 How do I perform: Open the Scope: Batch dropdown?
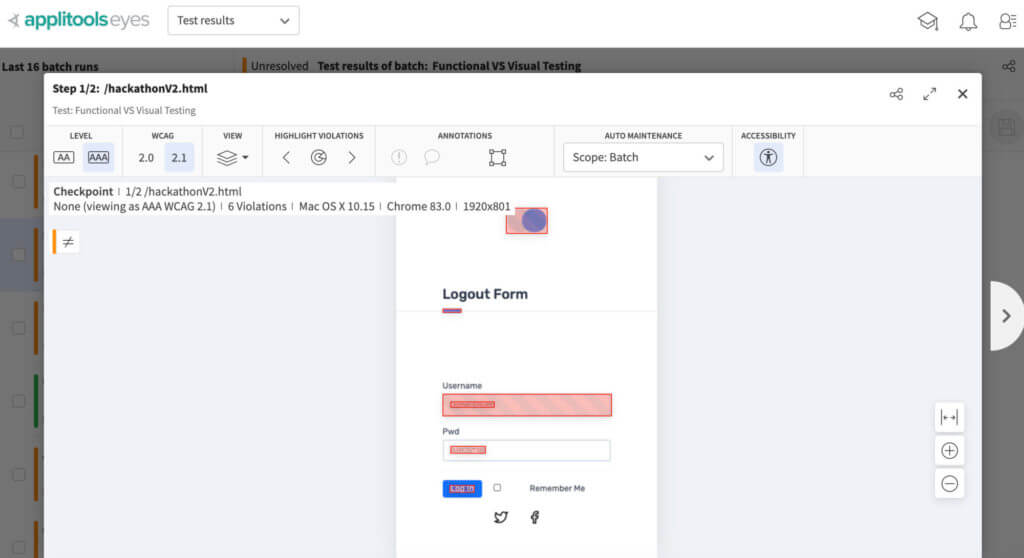point(643,157)
